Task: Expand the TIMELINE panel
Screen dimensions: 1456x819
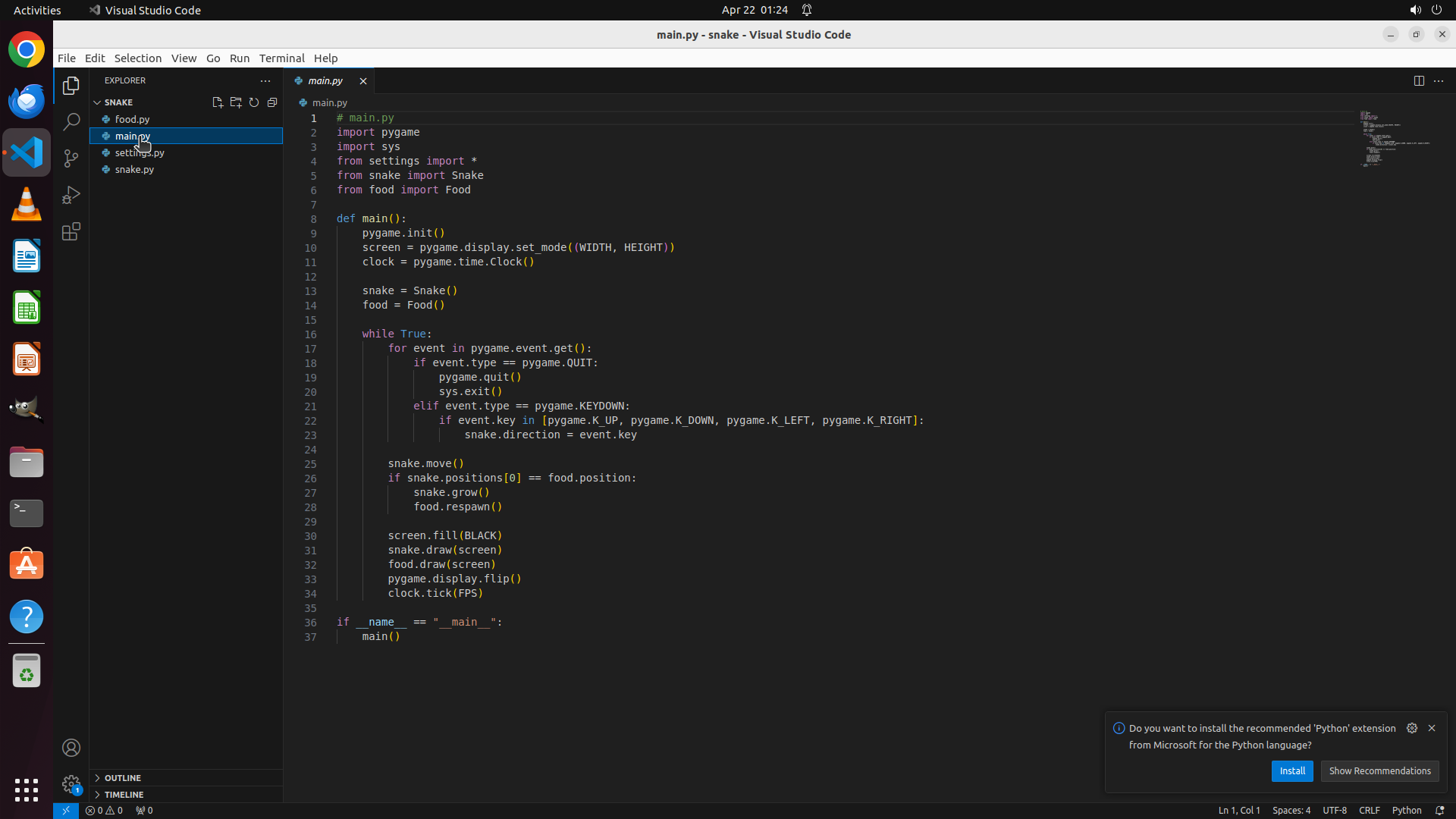Action: click(x=124, y=794)
